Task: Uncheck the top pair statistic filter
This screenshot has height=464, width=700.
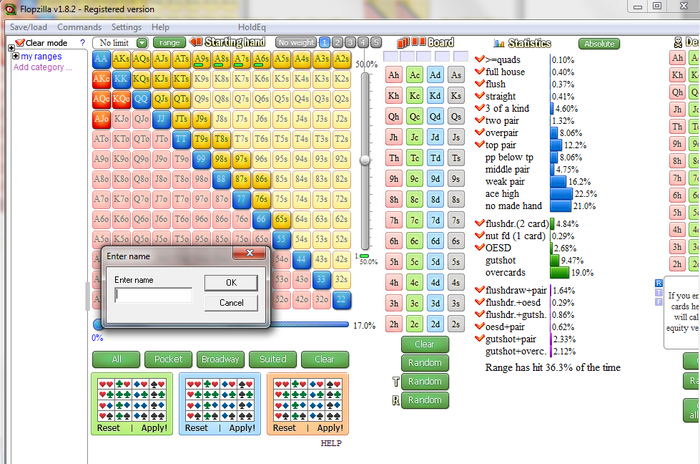Action: coord(480,144)
